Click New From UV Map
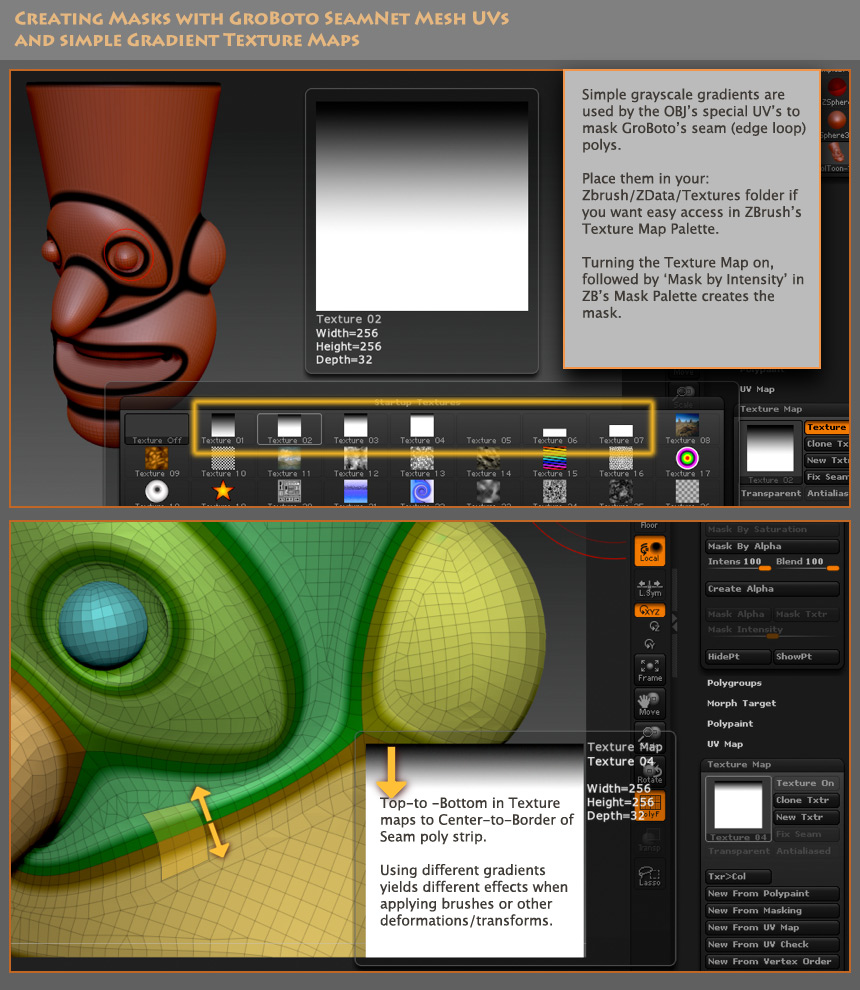The image size is (860, 990). pyautogui.click(x=772, y=927)
